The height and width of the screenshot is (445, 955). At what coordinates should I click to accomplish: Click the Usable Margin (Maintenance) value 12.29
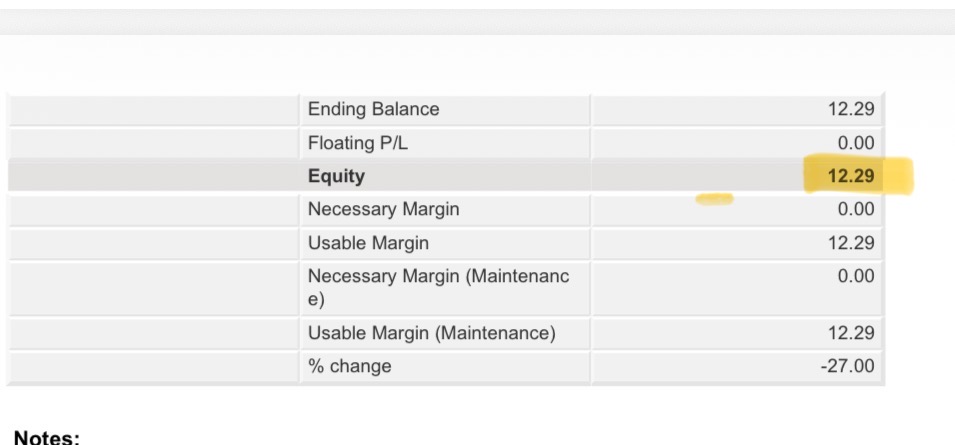pyautogui.click(x=851, y=334)
